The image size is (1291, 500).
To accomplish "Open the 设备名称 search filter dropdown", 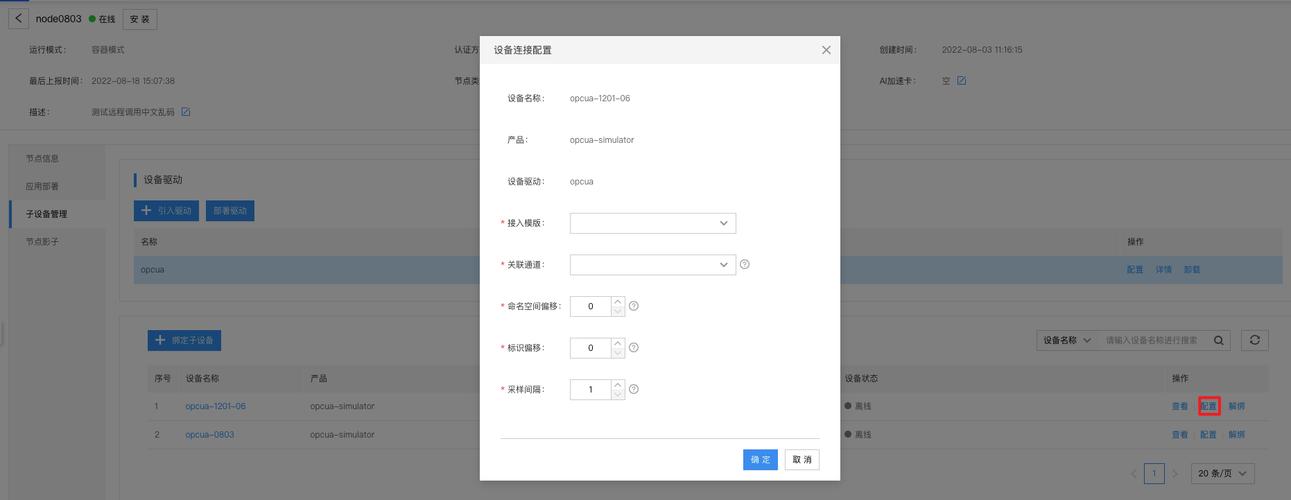I will pos(1067,340).
